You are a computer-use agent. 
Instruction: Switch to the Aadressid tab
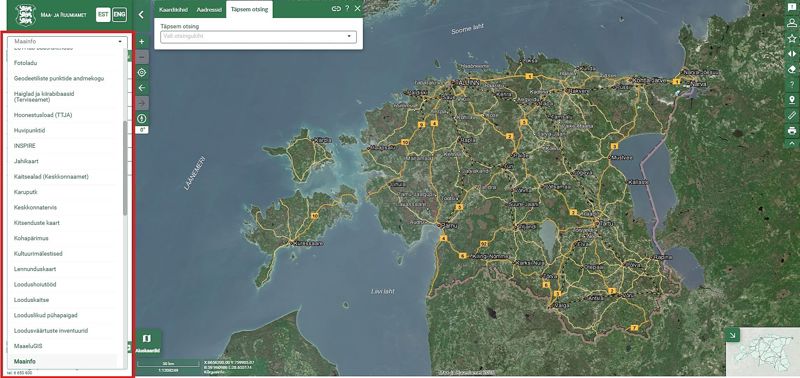209,10
